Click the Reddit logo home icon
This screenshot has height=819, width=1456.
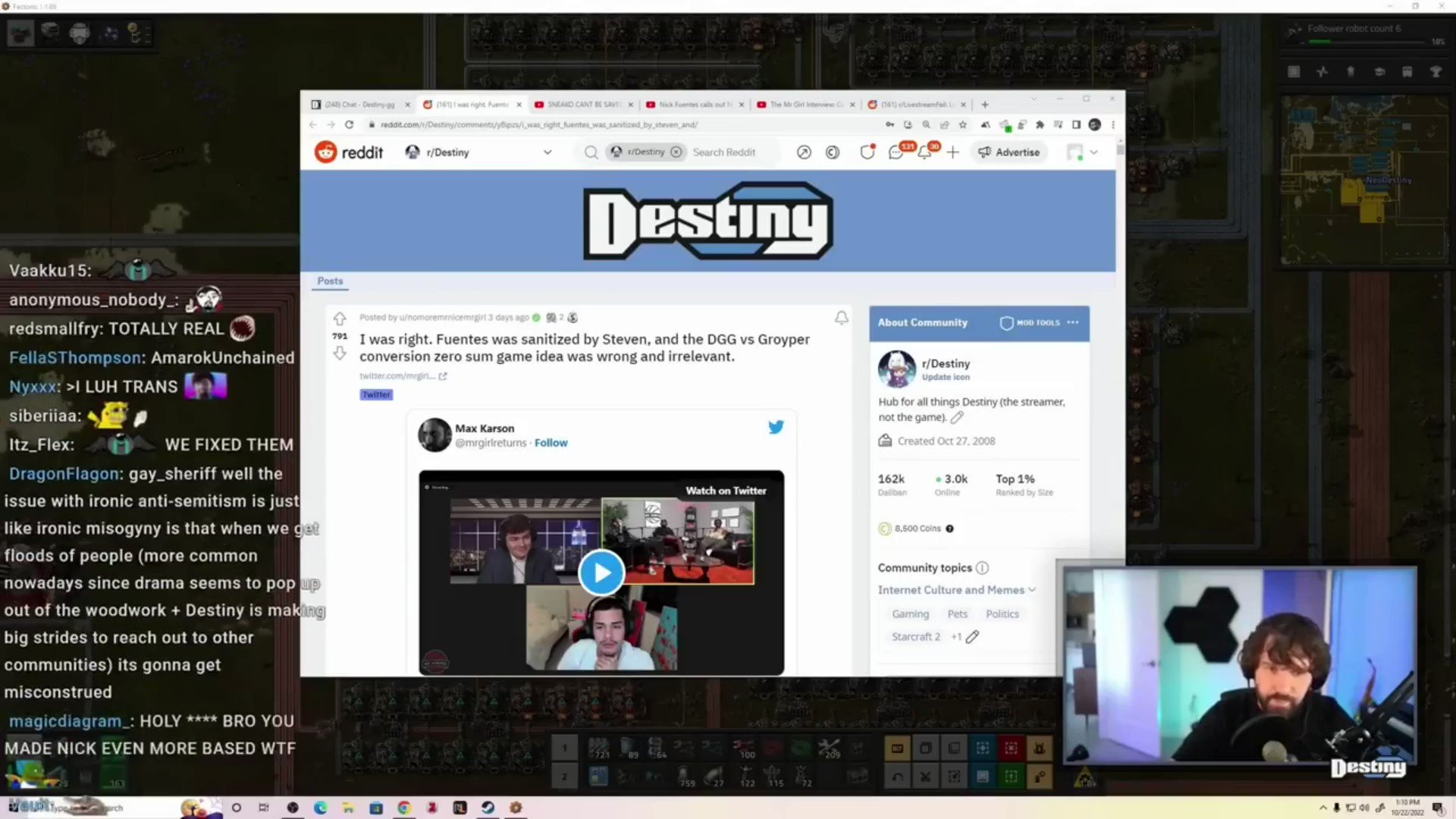(x=349, y=152)
